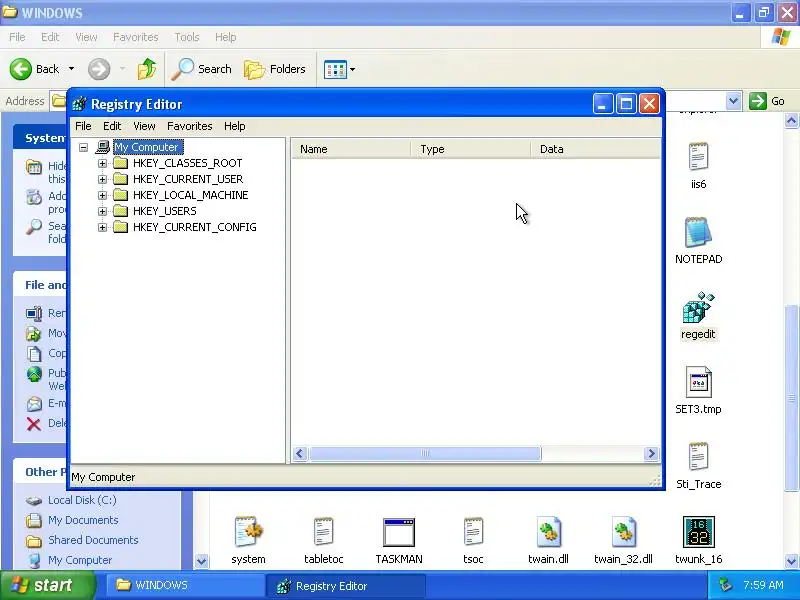
Task: Open the Back history dropdown arrow
Action: click(x=71, y=69)
